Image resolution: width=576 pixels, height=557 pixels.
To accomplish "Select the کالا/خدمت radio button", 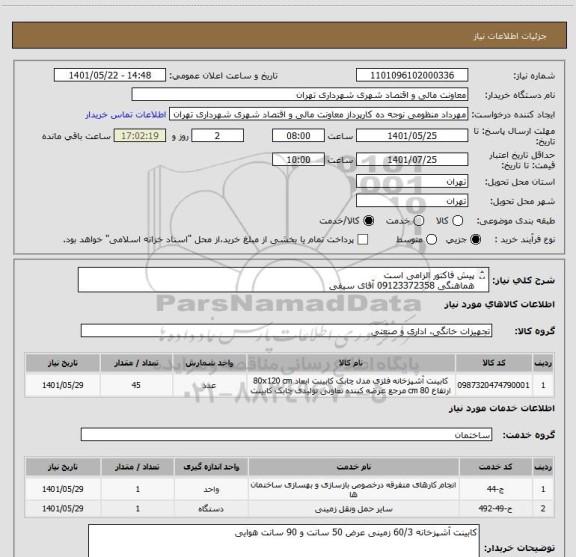I will click(x=368, y=220).
